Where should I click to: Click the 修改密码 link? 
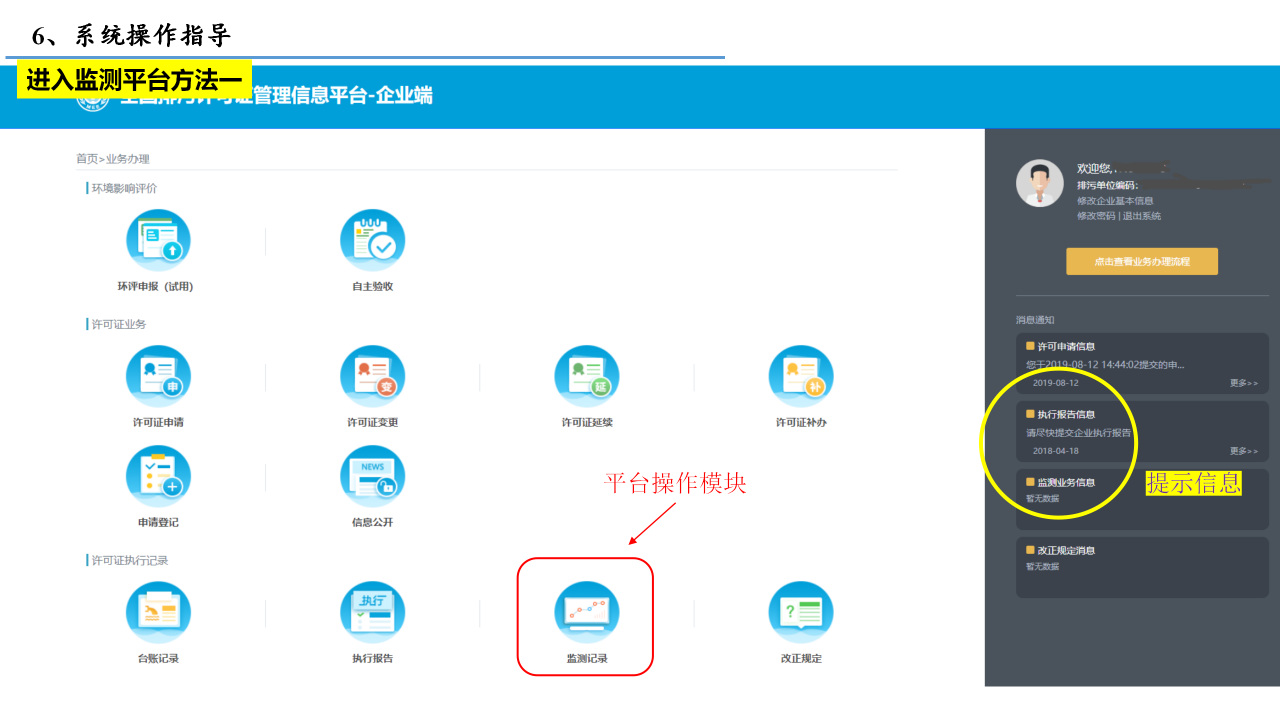click(1095, 216)
